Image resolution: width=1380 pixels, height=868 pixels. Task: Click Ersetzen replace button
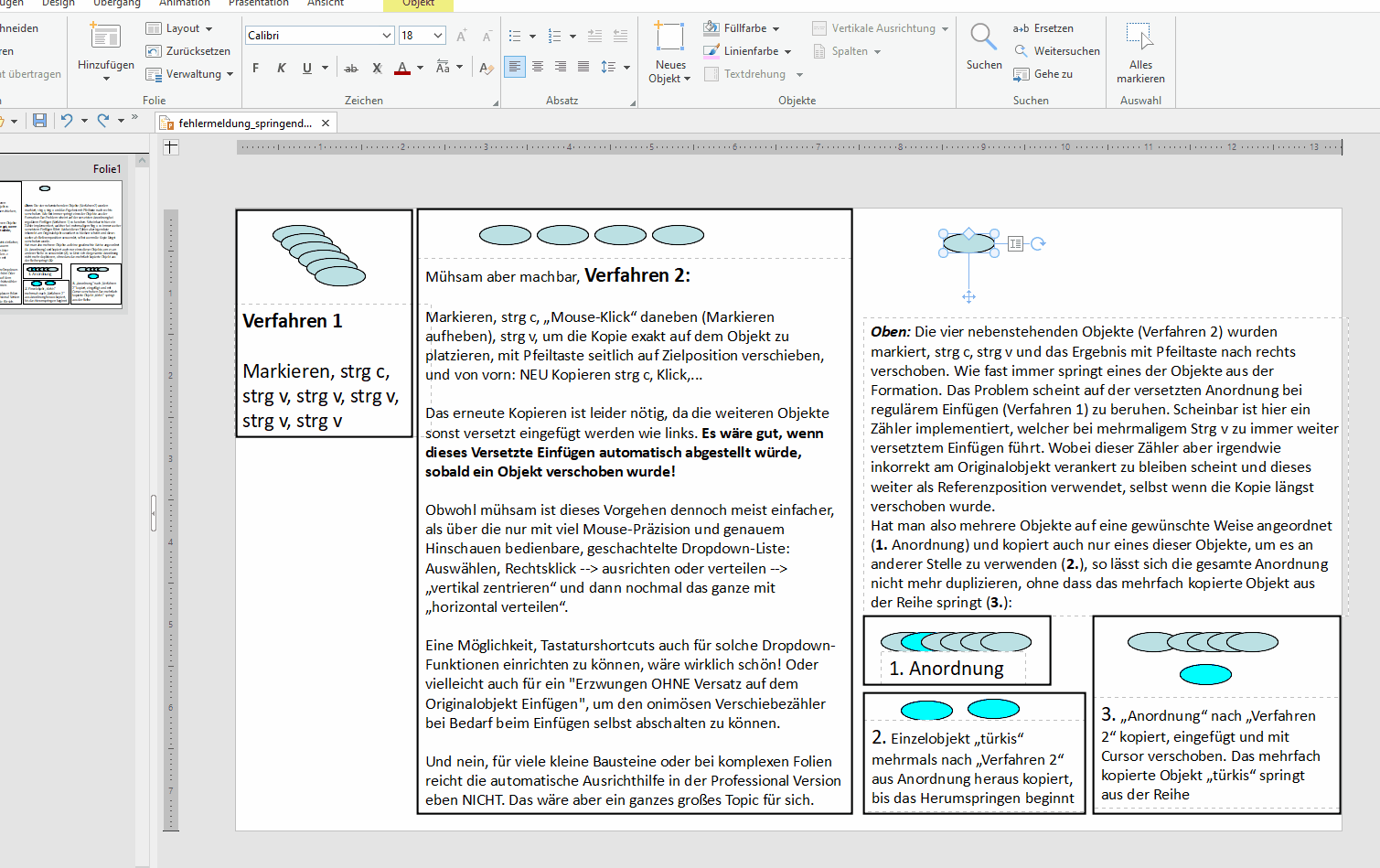1043,28
